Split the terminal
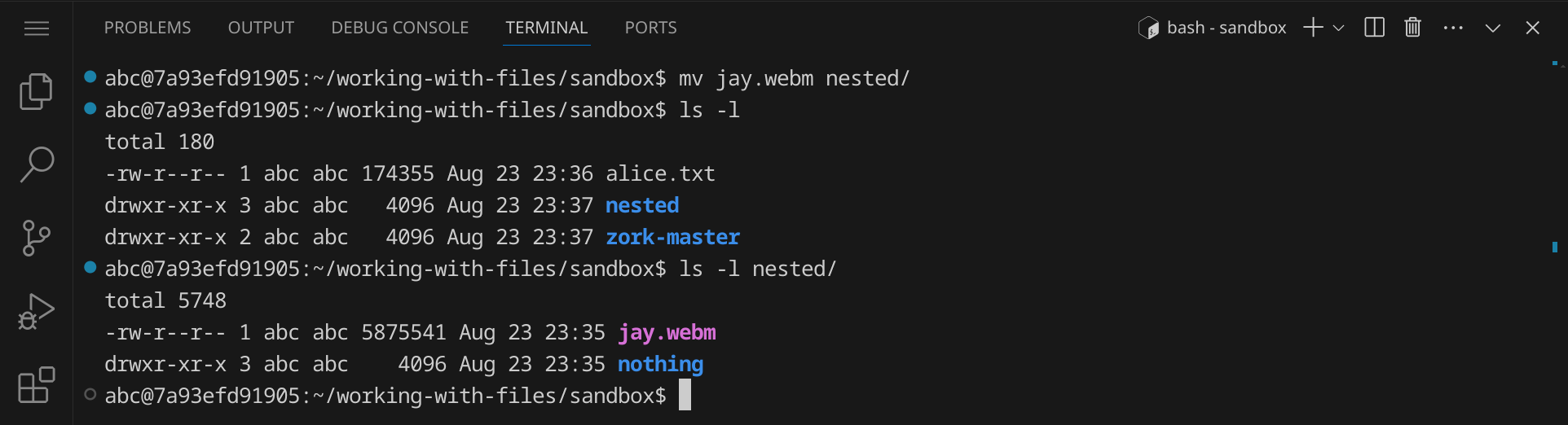Image resolution: width=1568 pixels, height=425 pixels. [1374, 28]
